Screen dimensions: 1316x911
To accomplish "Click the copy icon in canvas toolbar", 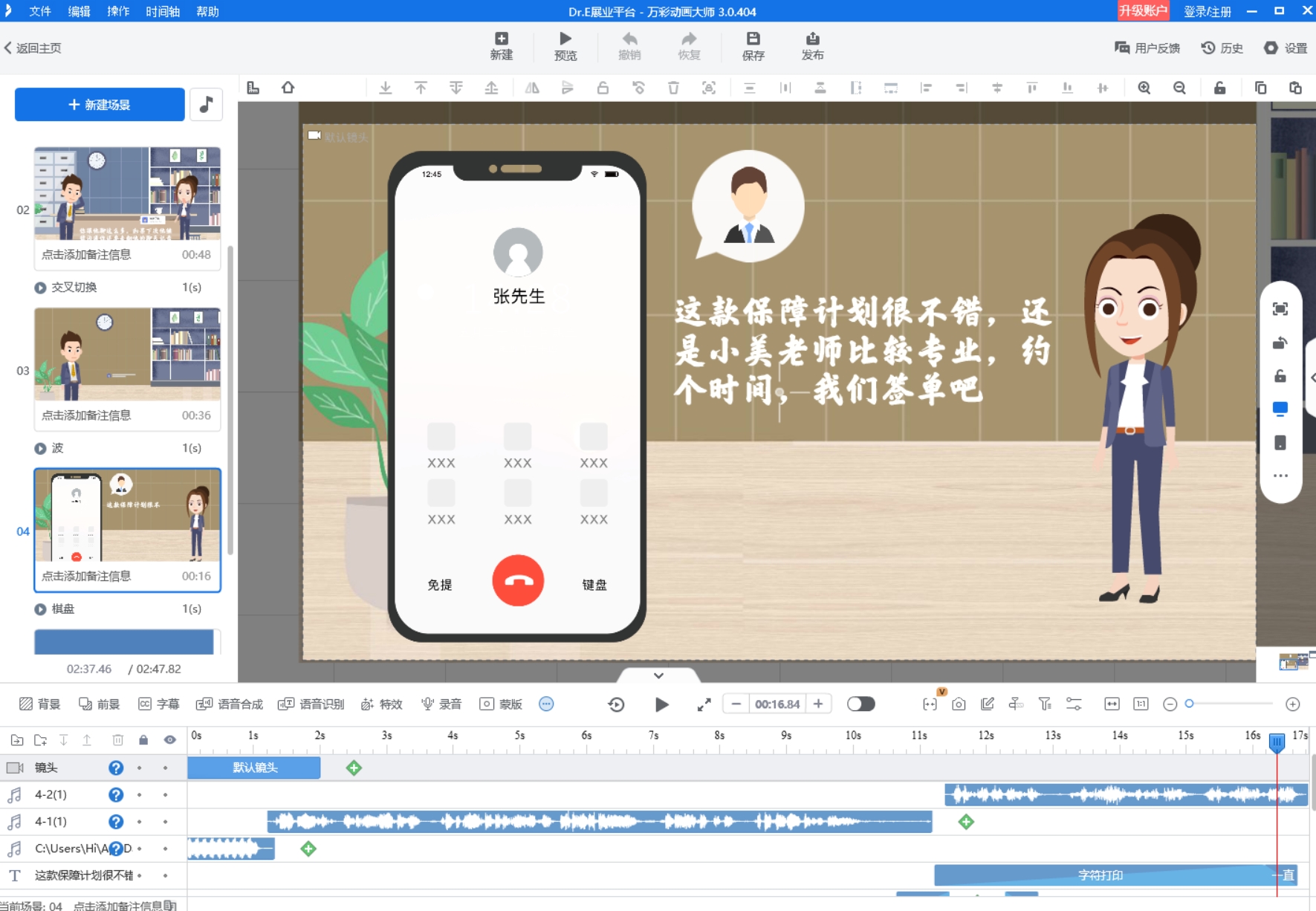I will [x=1260, y=88].
